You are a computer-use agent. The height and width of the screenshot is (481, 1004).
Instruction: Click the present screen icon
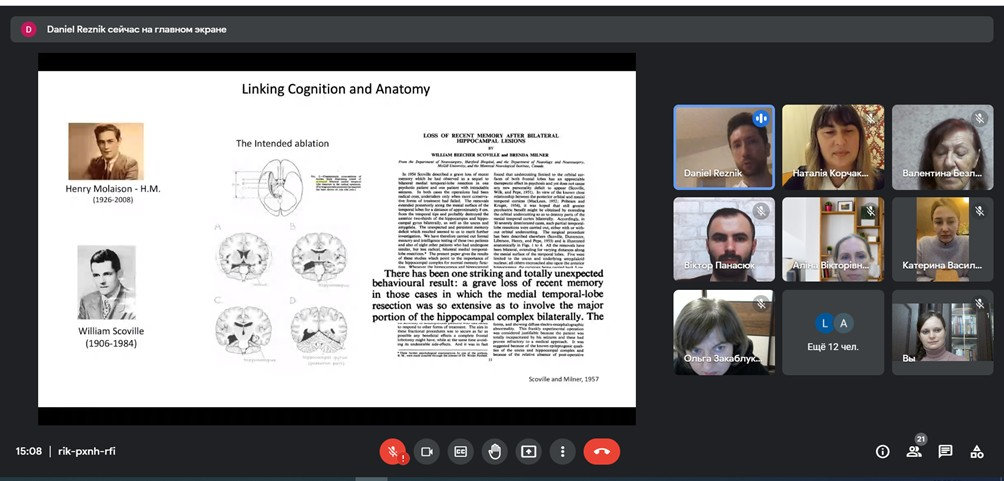(x=528, y=452)
